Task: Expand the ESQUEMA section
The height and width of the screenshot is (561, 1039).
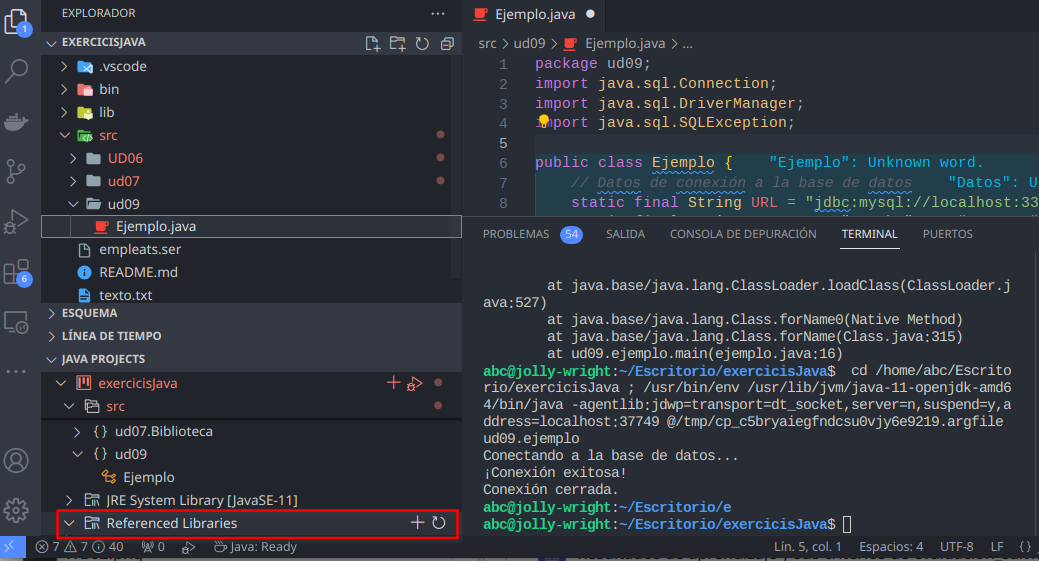Action: pos(89,313)
